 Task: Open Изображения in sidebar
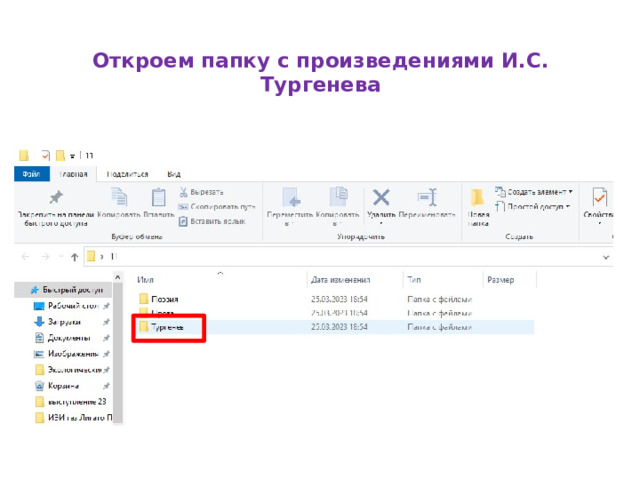coord(67,354)
